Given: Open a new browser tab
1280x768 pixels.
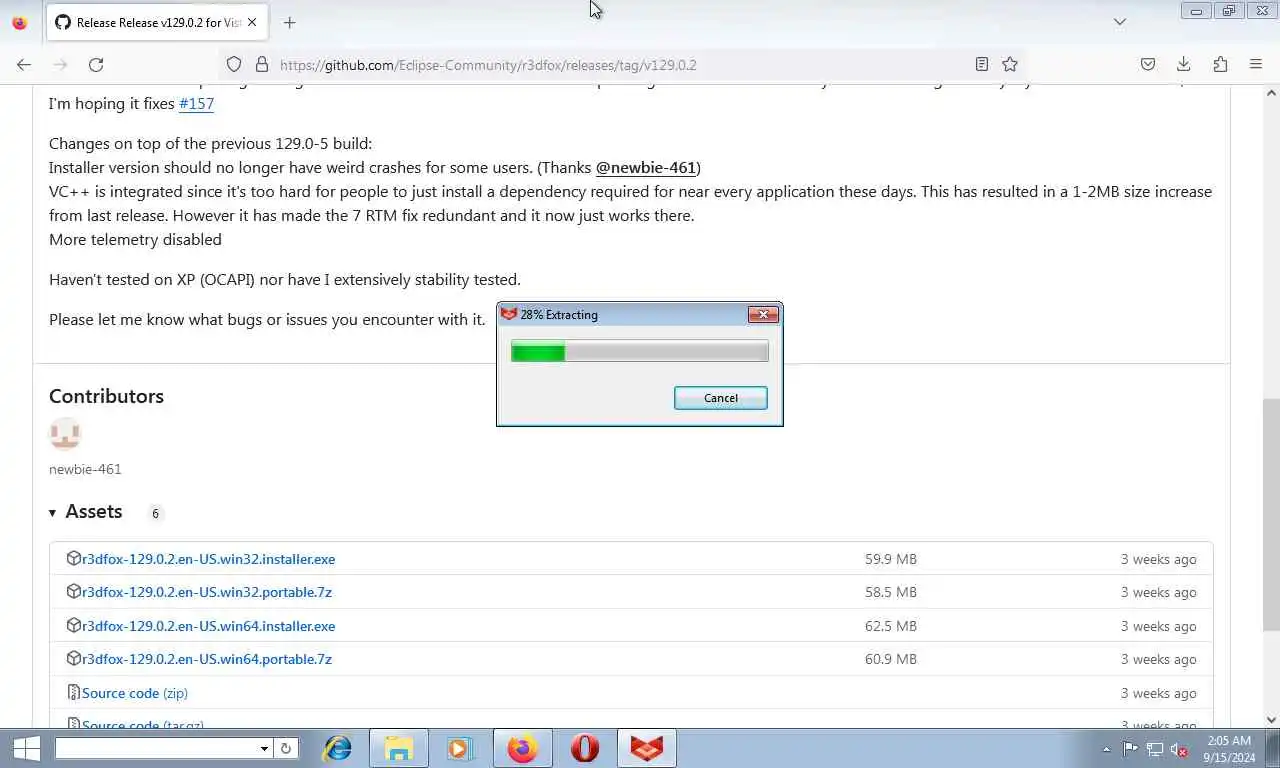Looking at the screenshot, I should (x=289, y=22).
